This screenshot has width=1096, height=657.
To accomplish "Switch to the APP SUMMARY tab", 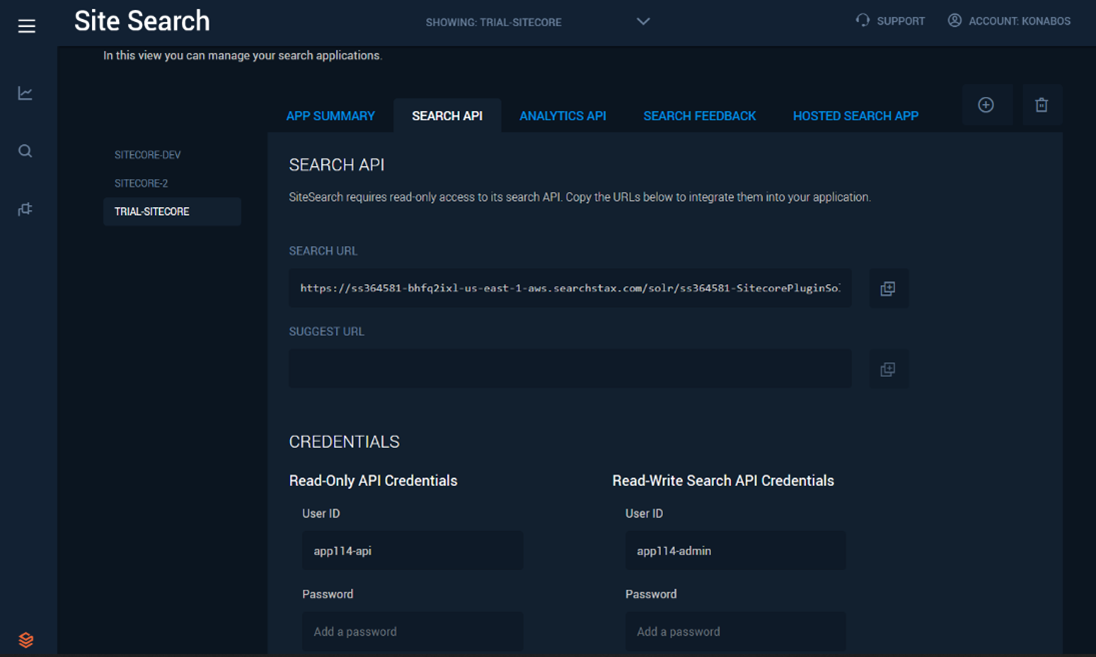I will coord(331,115).
